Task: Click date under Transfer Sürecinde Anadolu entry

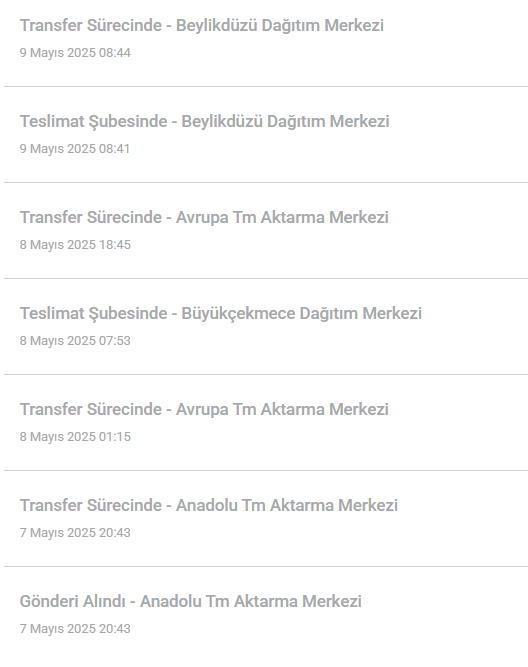Action: [75, 533]
